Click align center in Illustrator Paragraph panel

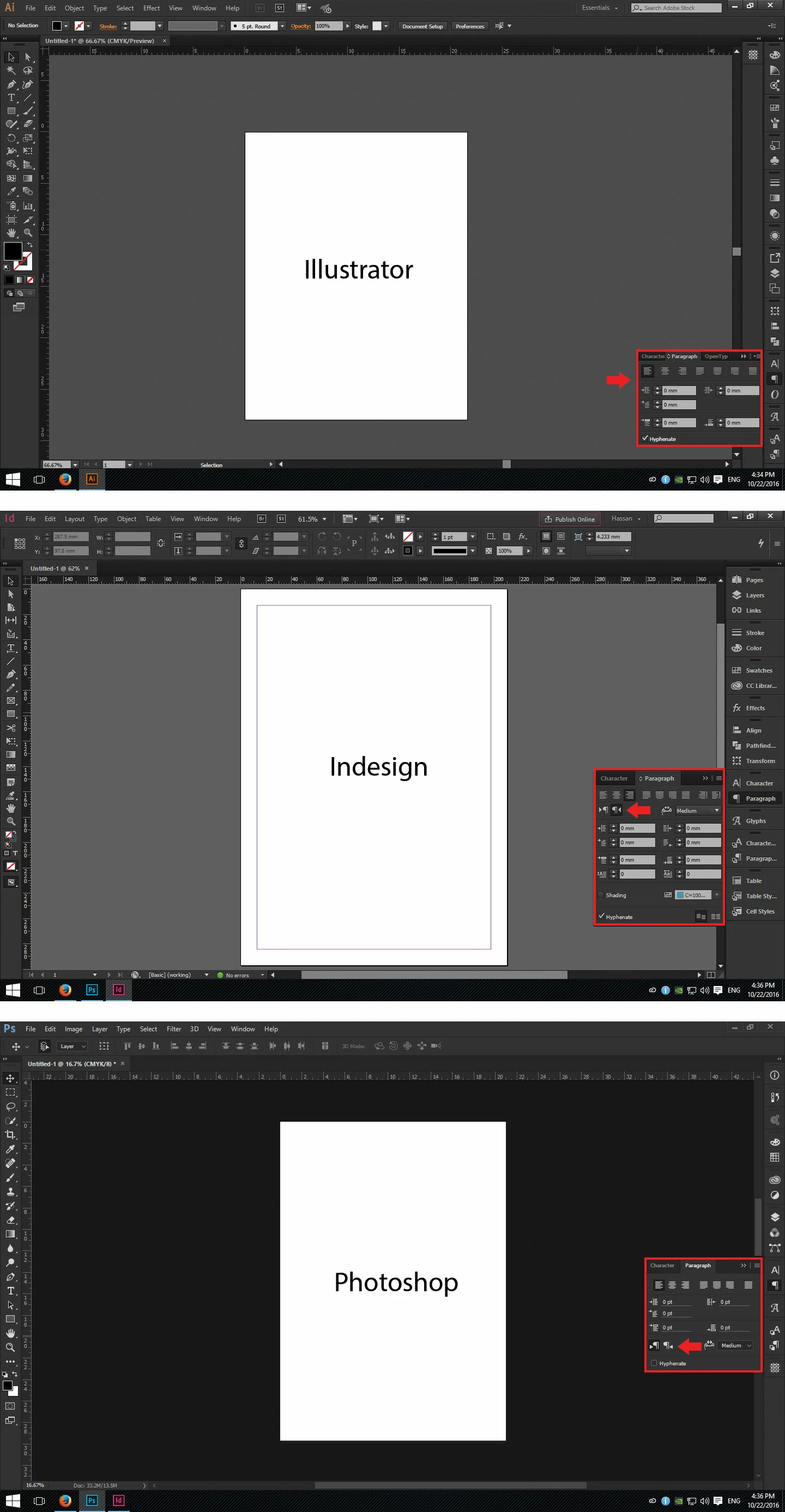pos(665,371)
